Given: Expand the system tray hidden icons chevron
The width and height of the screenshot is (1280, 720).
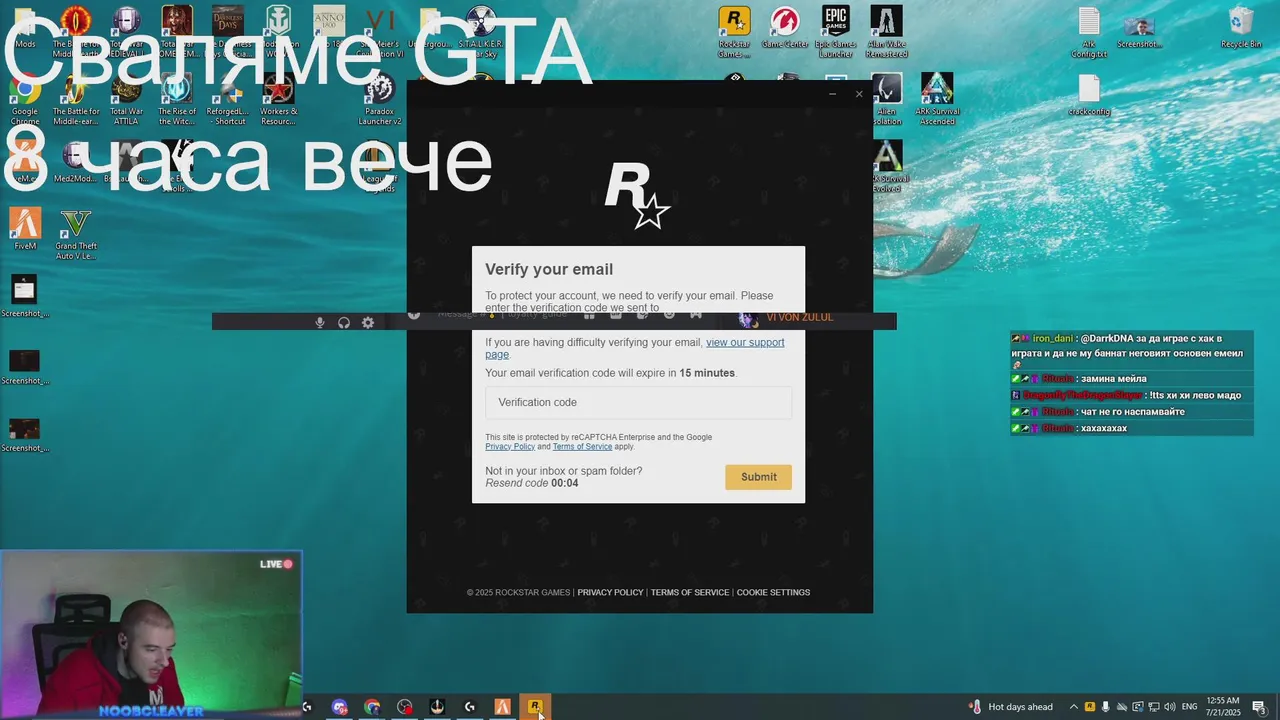Looking at the screenshot, I should click(1074, 707).
